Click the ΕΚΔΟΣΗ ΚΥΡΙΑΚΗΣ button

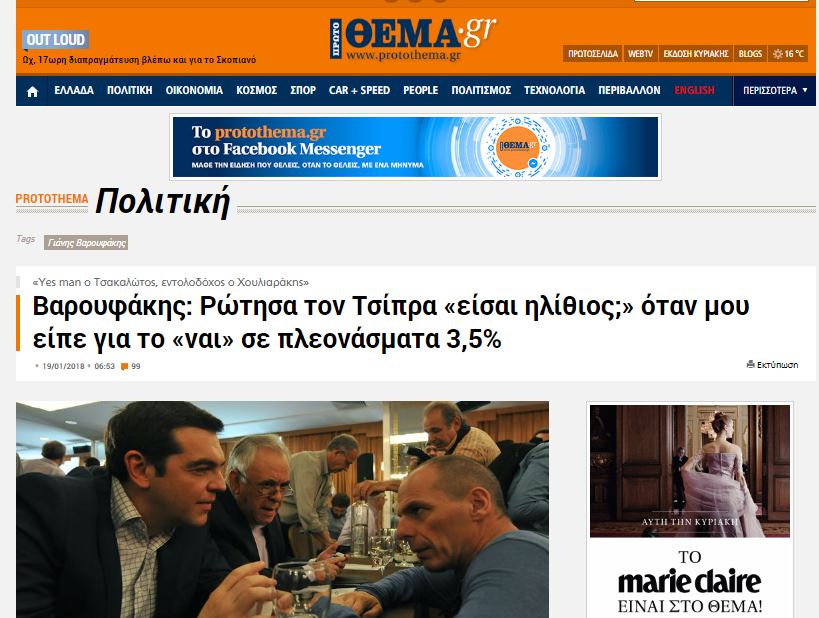pyautogui.click(x=696, y=54)
